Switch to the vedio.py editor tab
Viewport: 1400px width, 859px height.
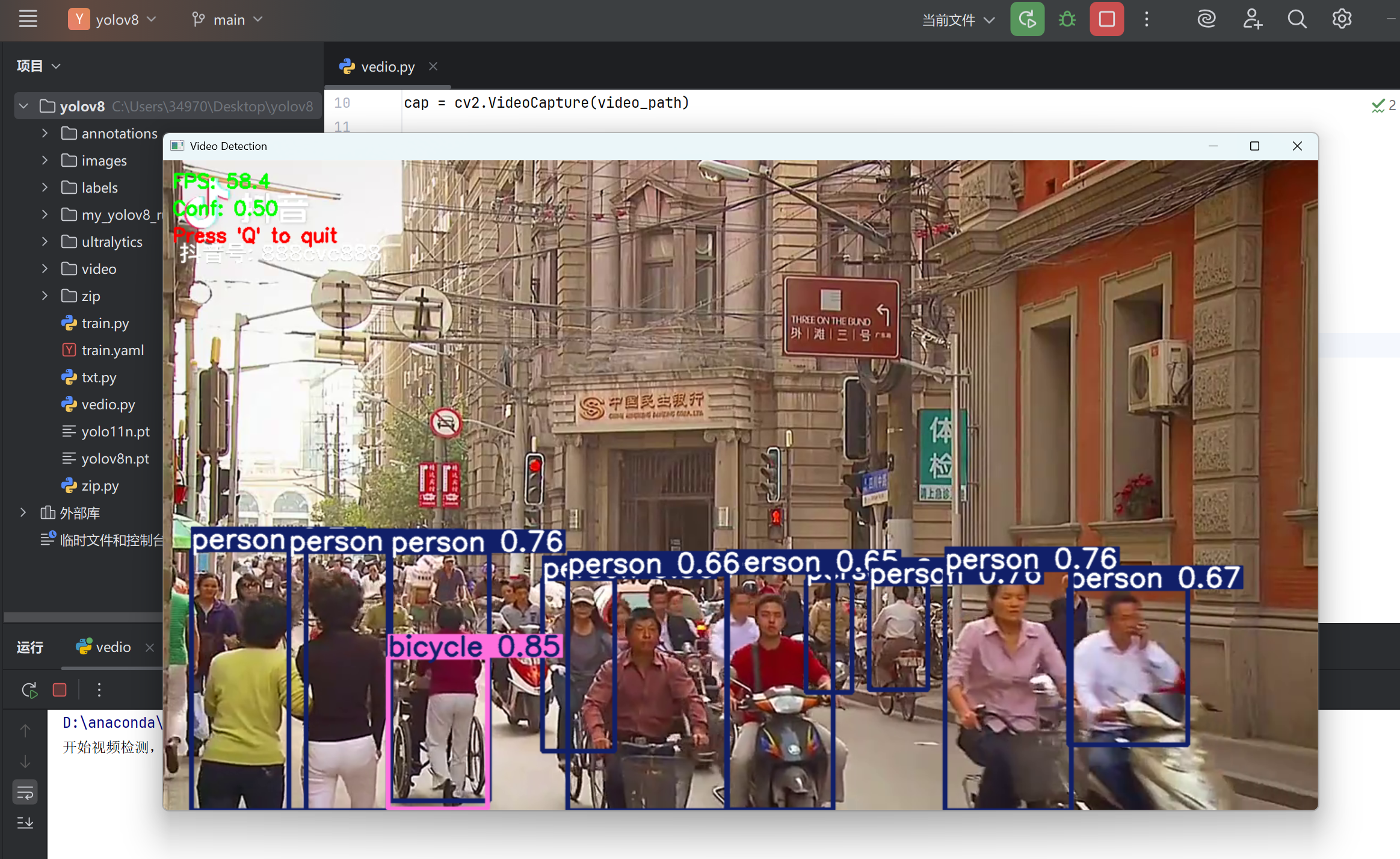(387, 67)
